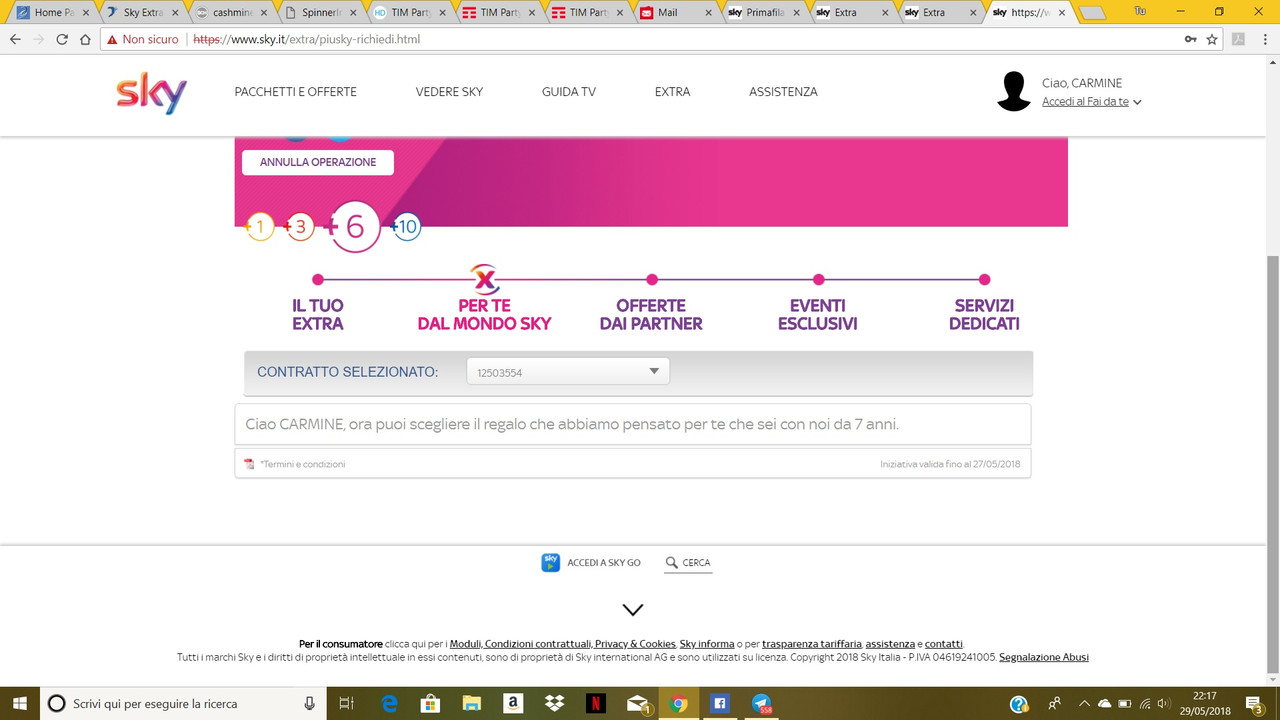The height and width of the screenshot is (720, 1280).
Task: Switch to the Primafila browser tab
Action: click(762, 13)
